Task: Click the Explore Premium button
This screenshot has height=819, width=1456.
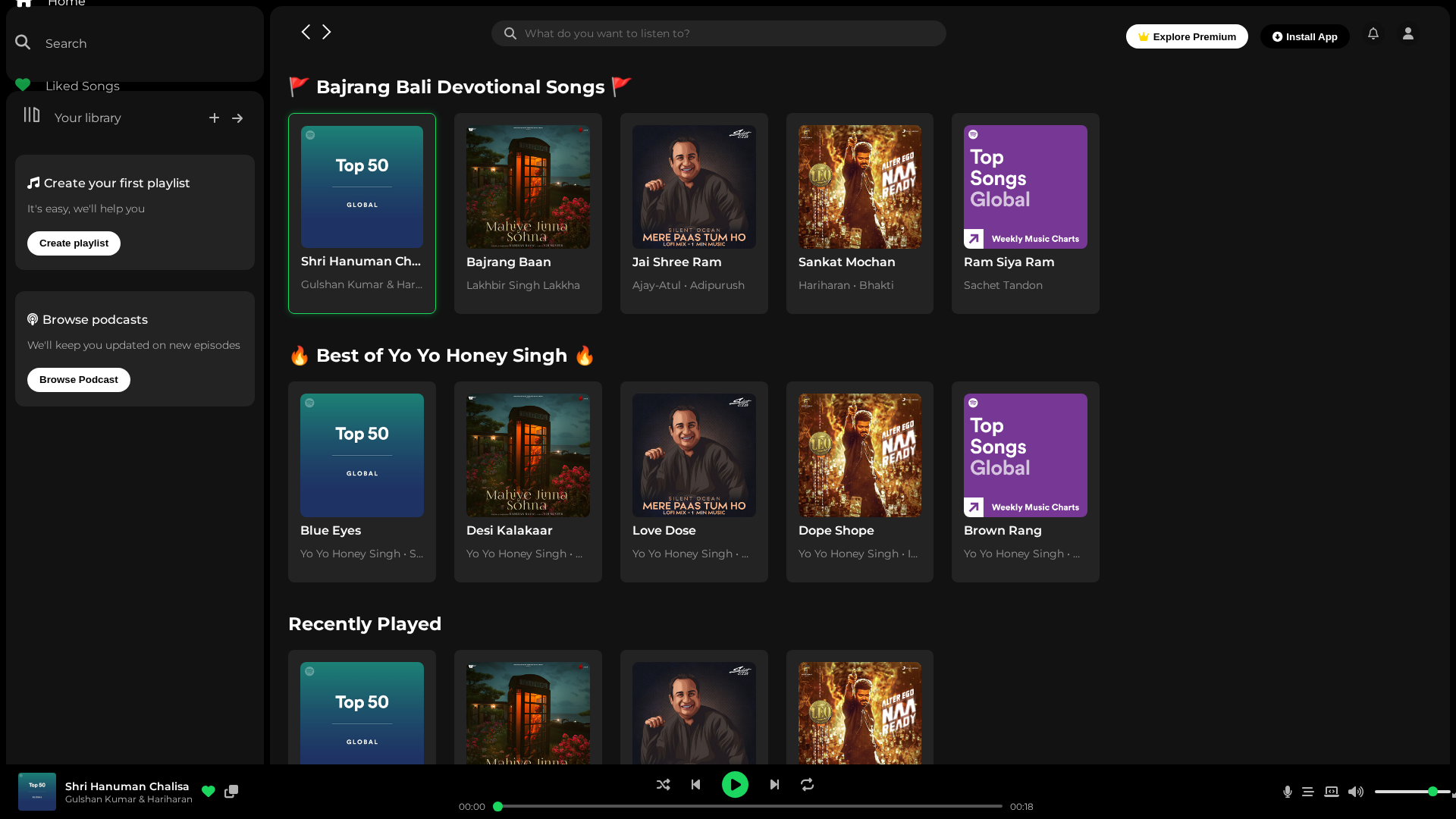Action: click(1187, 36)
